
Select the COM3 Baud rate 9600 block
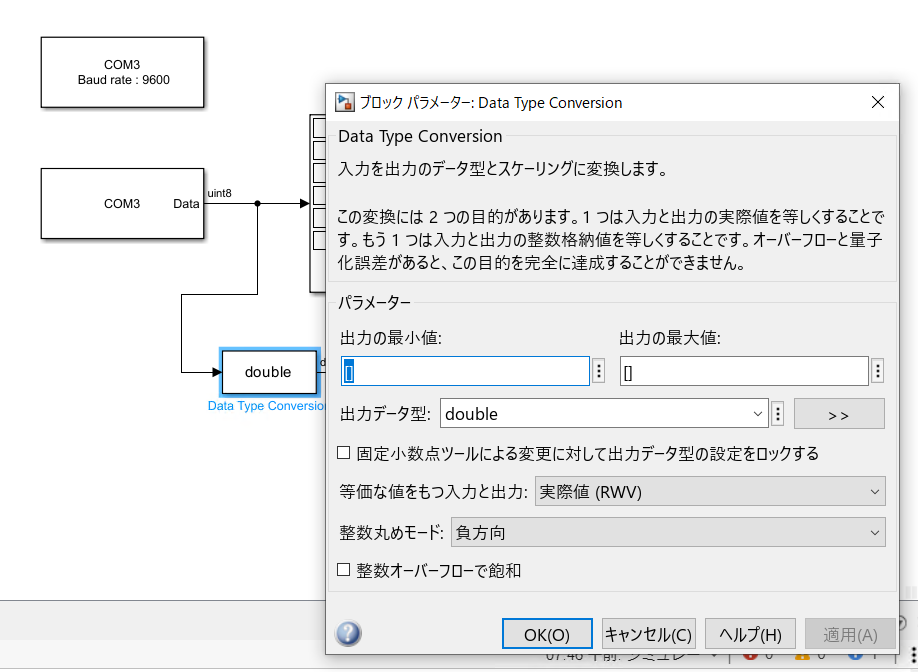tap(122, 73)
